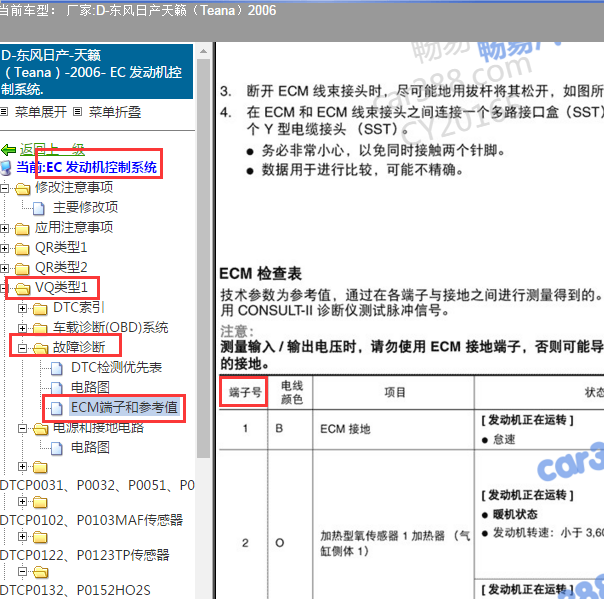Click the DTC索引 folder icon
This screenshot has width=604, height=599.
[x=40, y=309]
